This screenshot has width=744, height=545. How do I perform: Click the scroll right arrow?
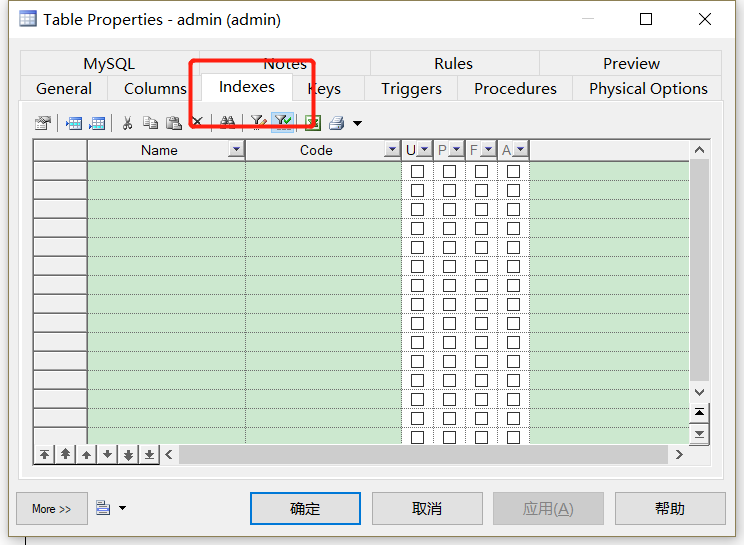click(679, 455)
